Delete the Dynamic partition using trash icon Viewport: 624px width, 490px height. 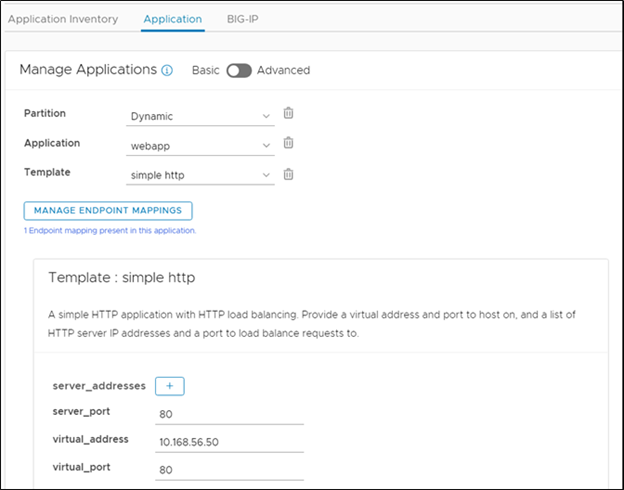[x=288, y=114]
